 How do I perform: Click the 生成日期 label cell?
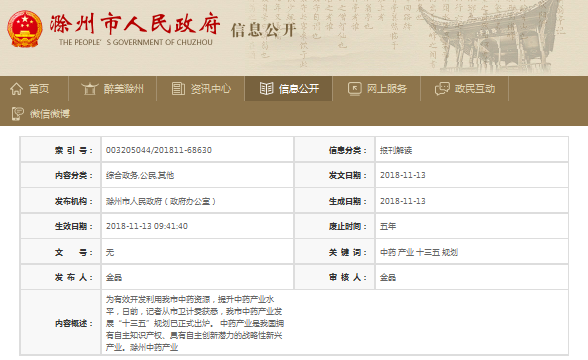[x=334, y=201]
